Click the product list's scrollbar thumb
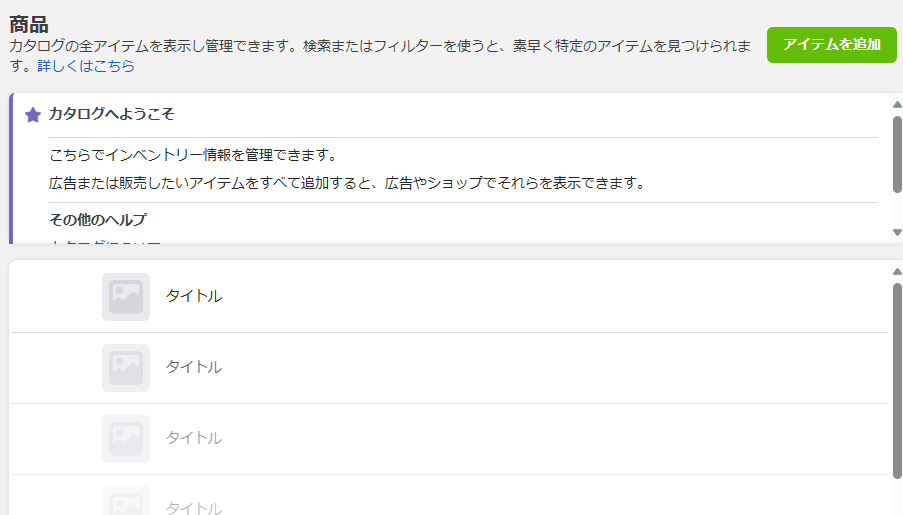Screen dimensions: 903x515 (897, 381)
